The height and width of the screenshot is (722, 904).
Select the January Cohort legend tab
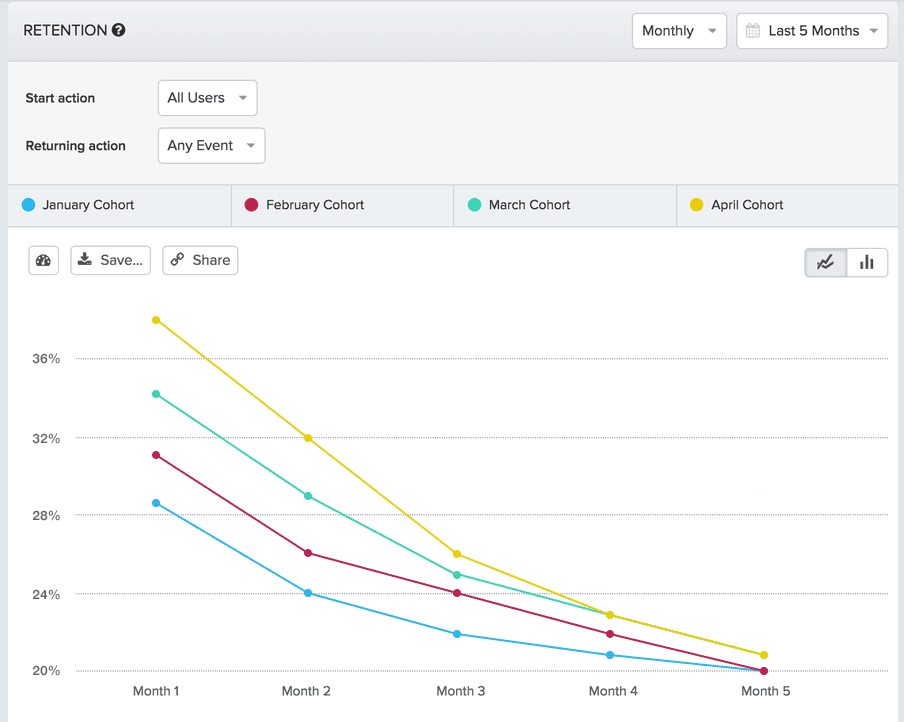(119, 205)
